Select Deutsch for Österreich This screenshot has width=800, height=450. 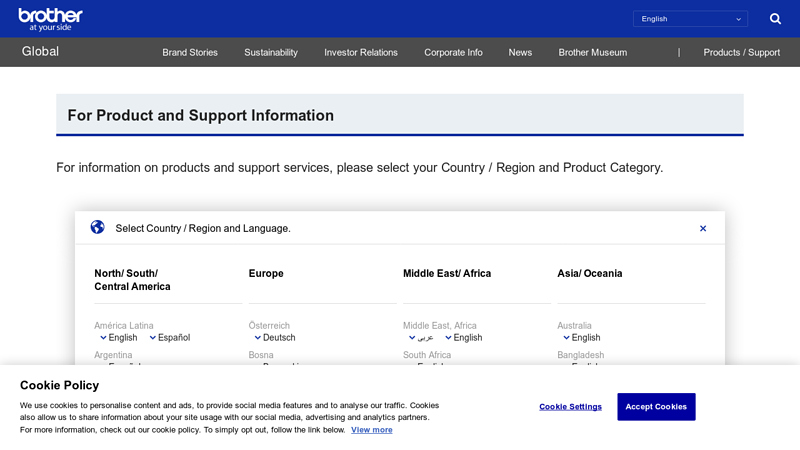click(x=275, y=338)
